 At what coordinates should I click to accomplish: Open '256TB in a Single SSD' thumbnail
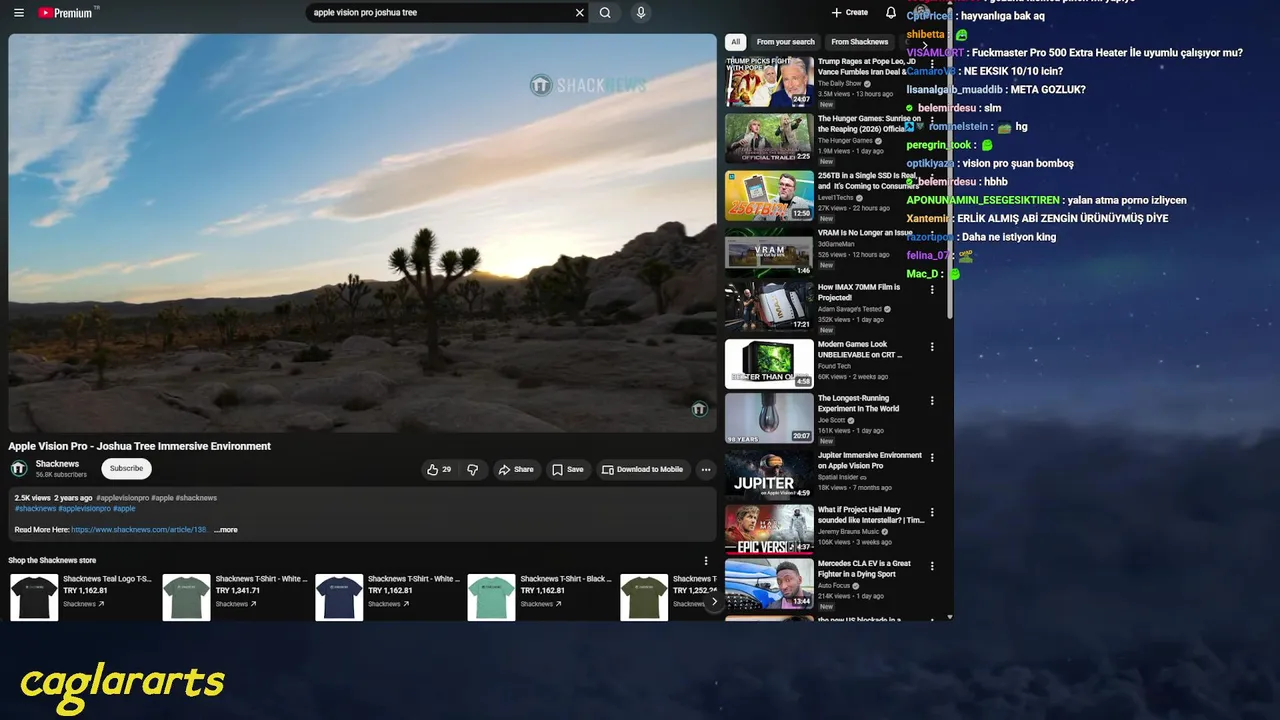coord(769,196)
